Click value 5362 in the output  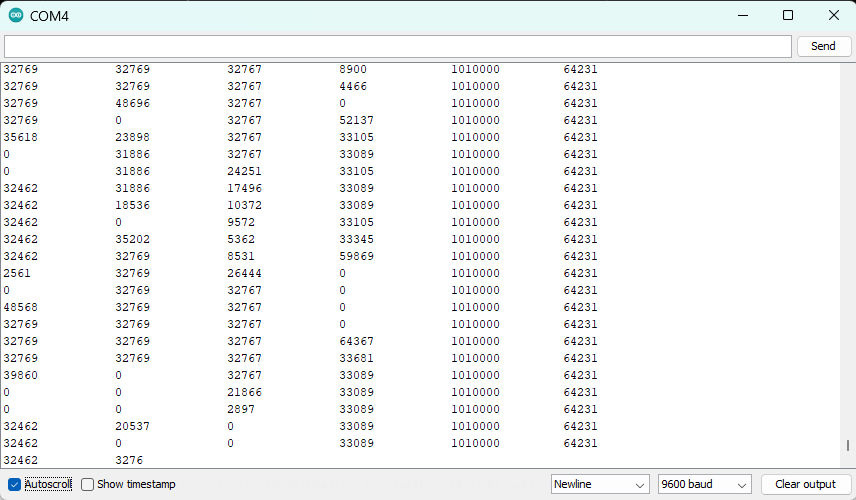coord(241,239)
